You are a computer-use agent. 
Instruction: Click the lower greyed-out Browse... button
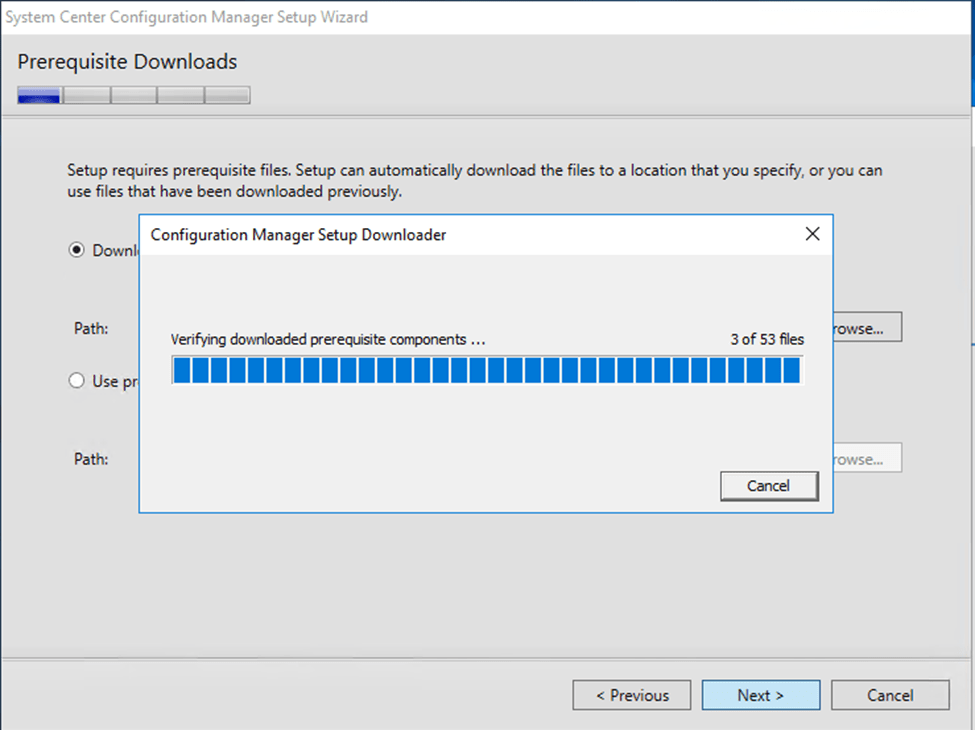(868, 459)
